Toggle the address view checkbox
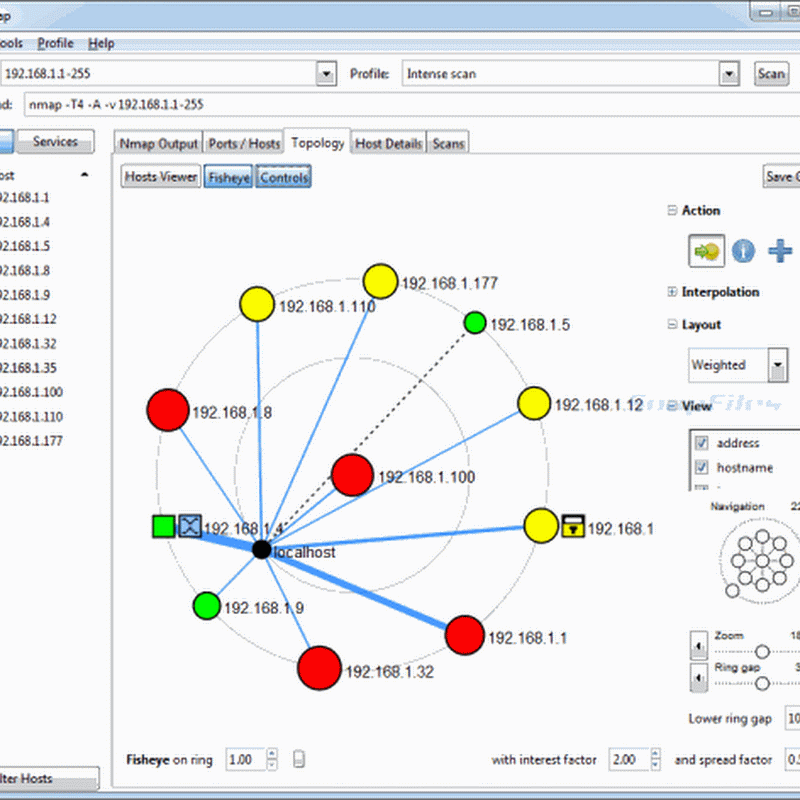This screenshot has width=800, height=800. point(702,442)
